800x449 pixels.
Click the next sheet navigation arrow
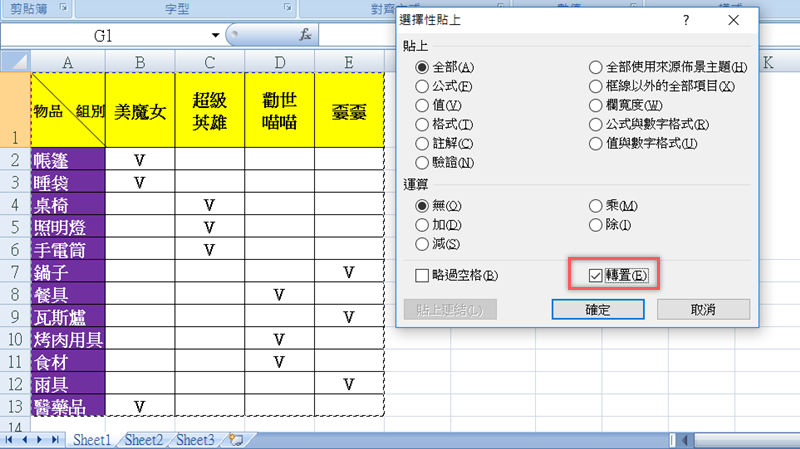39,440
